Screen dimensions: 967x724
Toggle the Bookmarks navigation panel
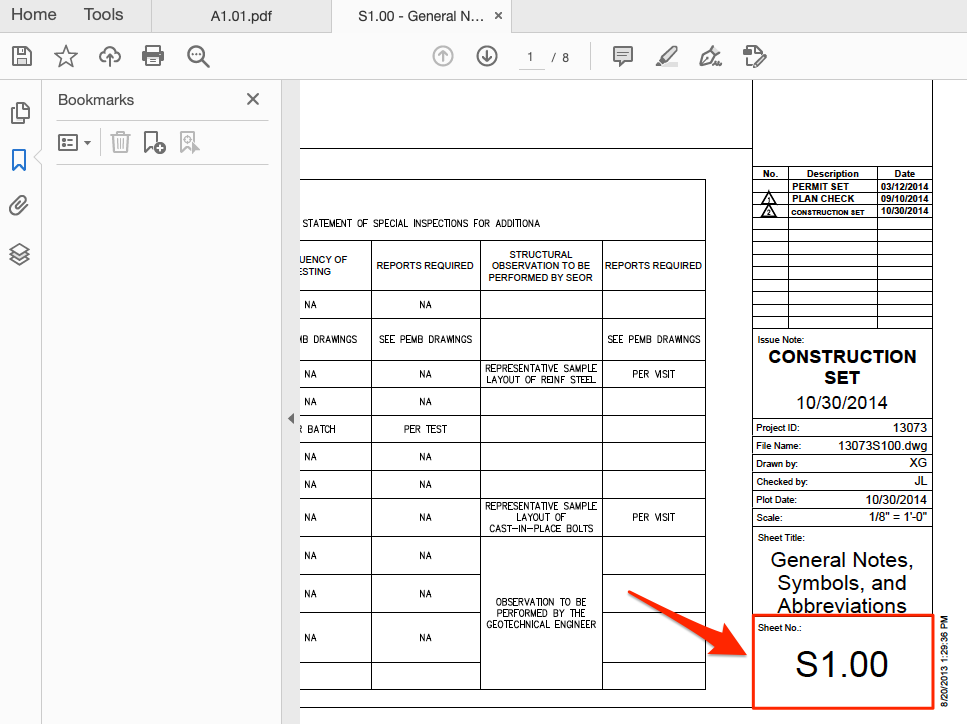click(x=20, y=160)
